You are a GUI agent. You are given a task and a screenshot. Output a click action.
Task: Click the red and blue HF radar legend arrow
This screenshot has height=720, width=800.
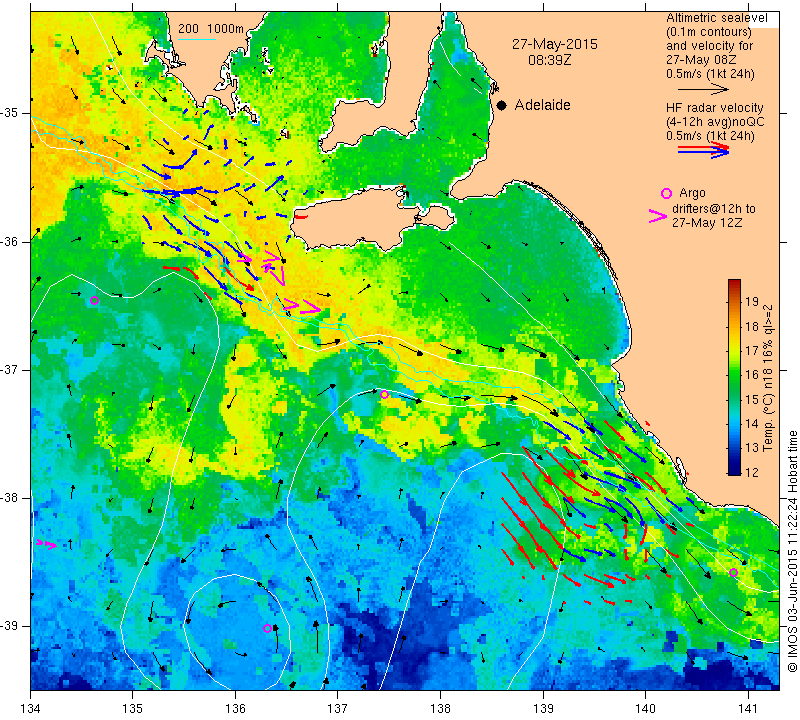tap(704, 150)
